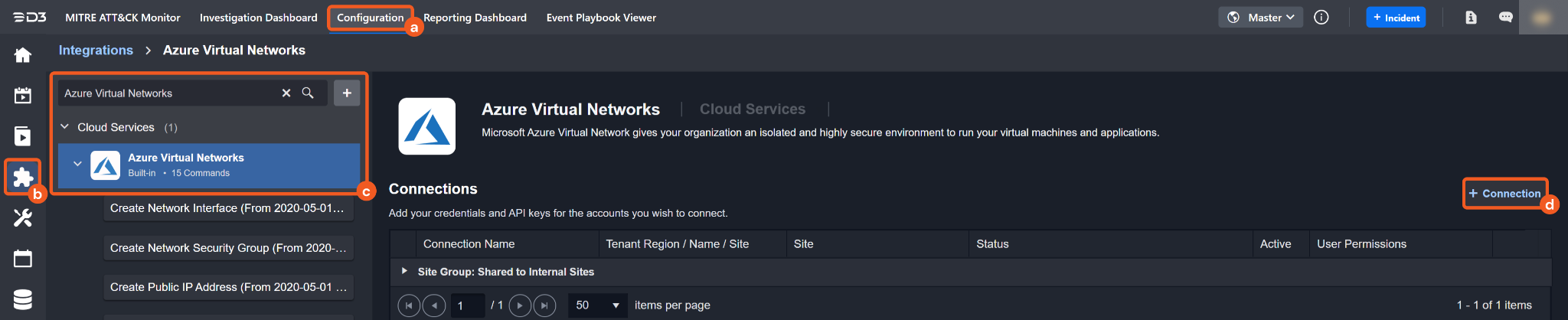Image resolution: width=1568 pixels, height=320 pixels.
Task: Click the search magnifier in integration search
Action: 308,93
